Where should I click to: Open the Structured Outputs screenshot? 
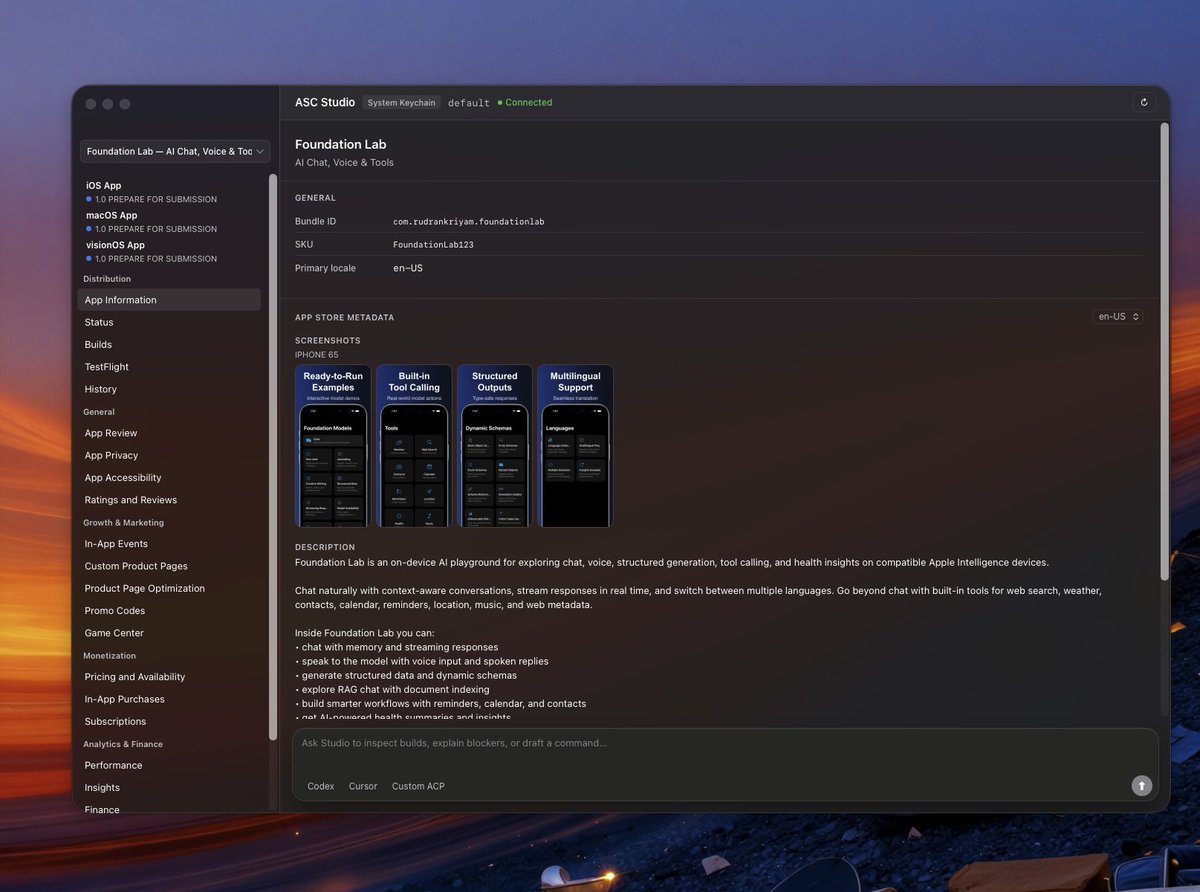[x=494, y=446]
